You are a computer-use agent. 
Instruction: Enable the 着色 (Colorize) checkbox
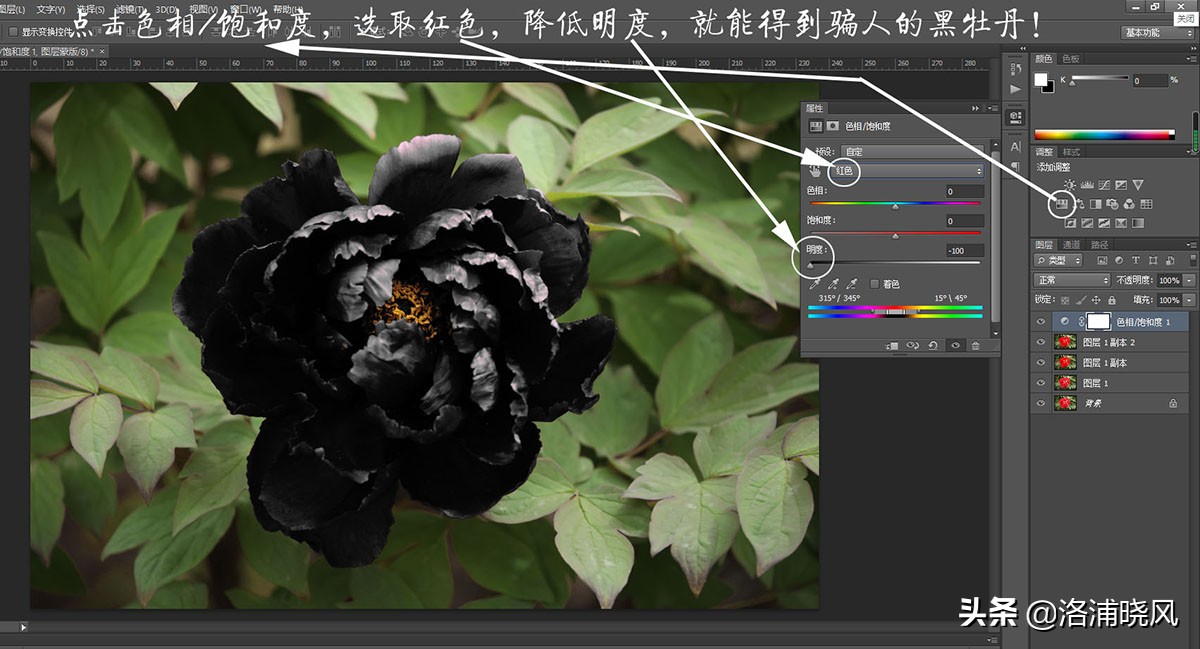click(x=875, y=284)
